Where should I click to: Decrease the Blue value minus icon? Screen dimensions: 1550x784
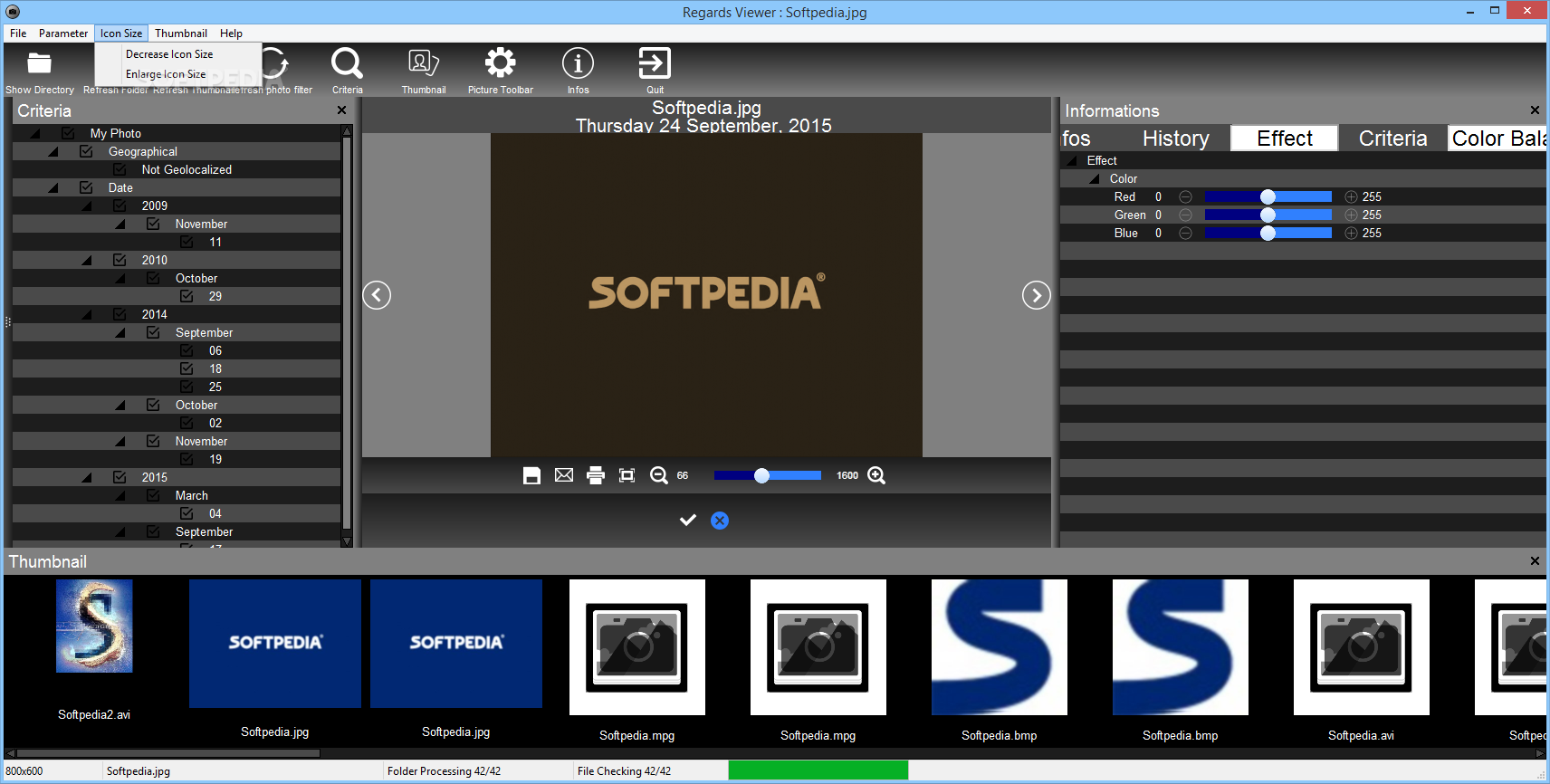click(x=1185, y=233)
